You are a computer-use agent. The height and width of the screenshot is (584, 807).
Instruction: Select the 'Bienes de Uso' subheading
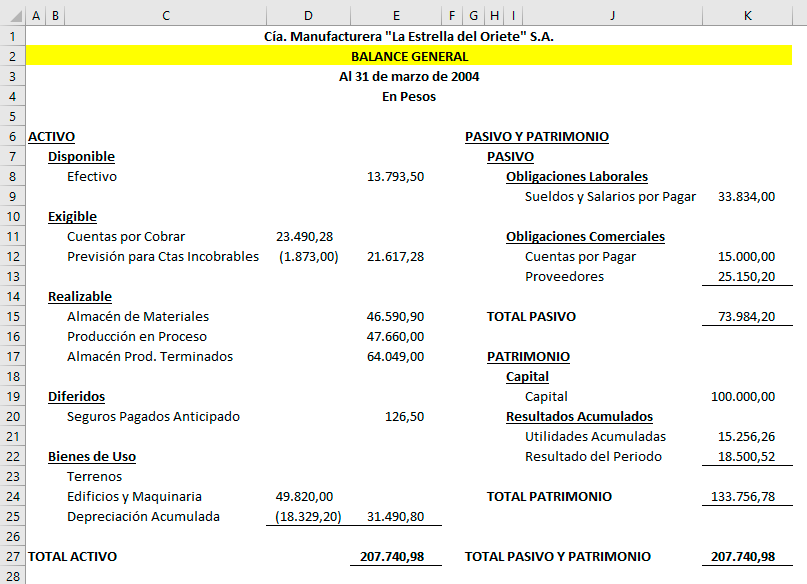point(92,457)
